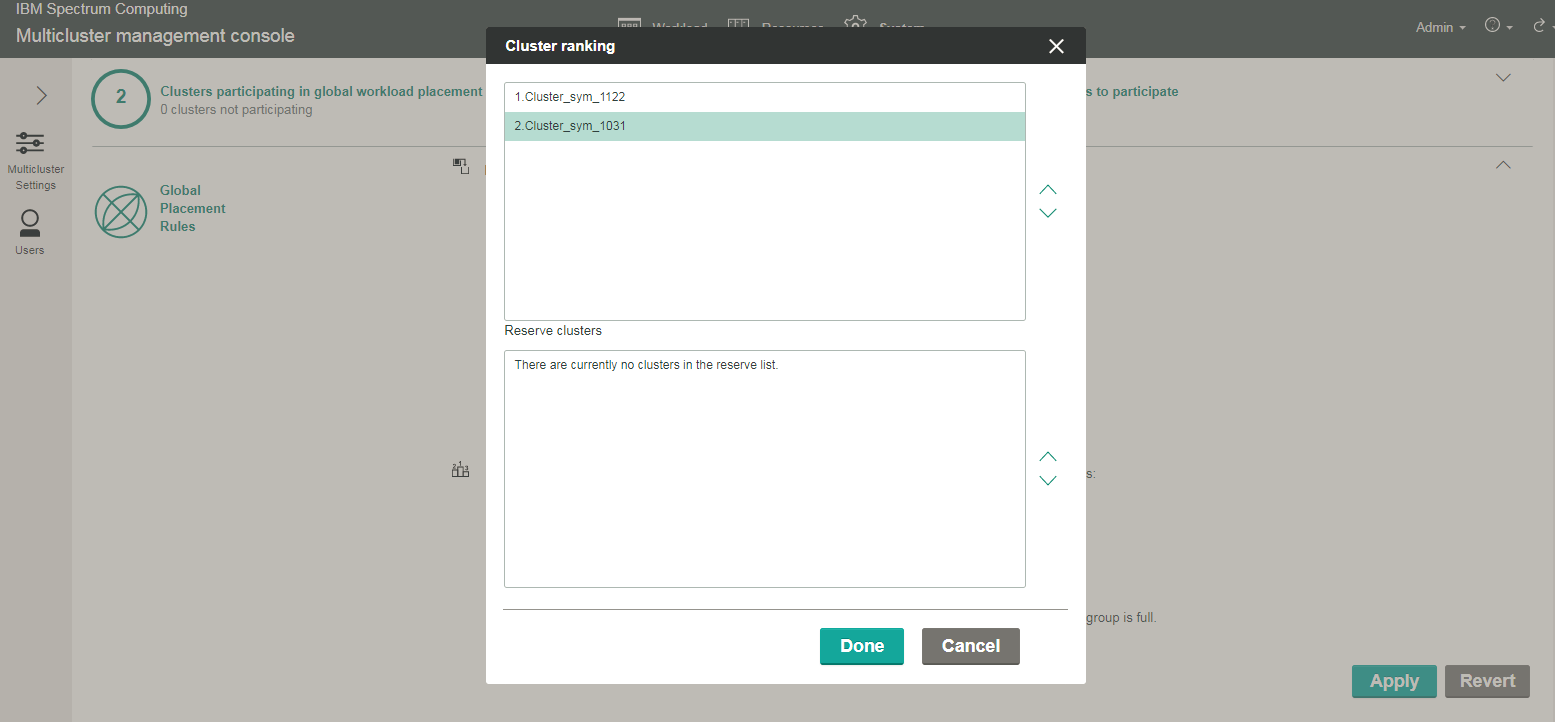Click the Revert button
The height and width of the screenshot is (722, 1555).
tap(1487, 681)
